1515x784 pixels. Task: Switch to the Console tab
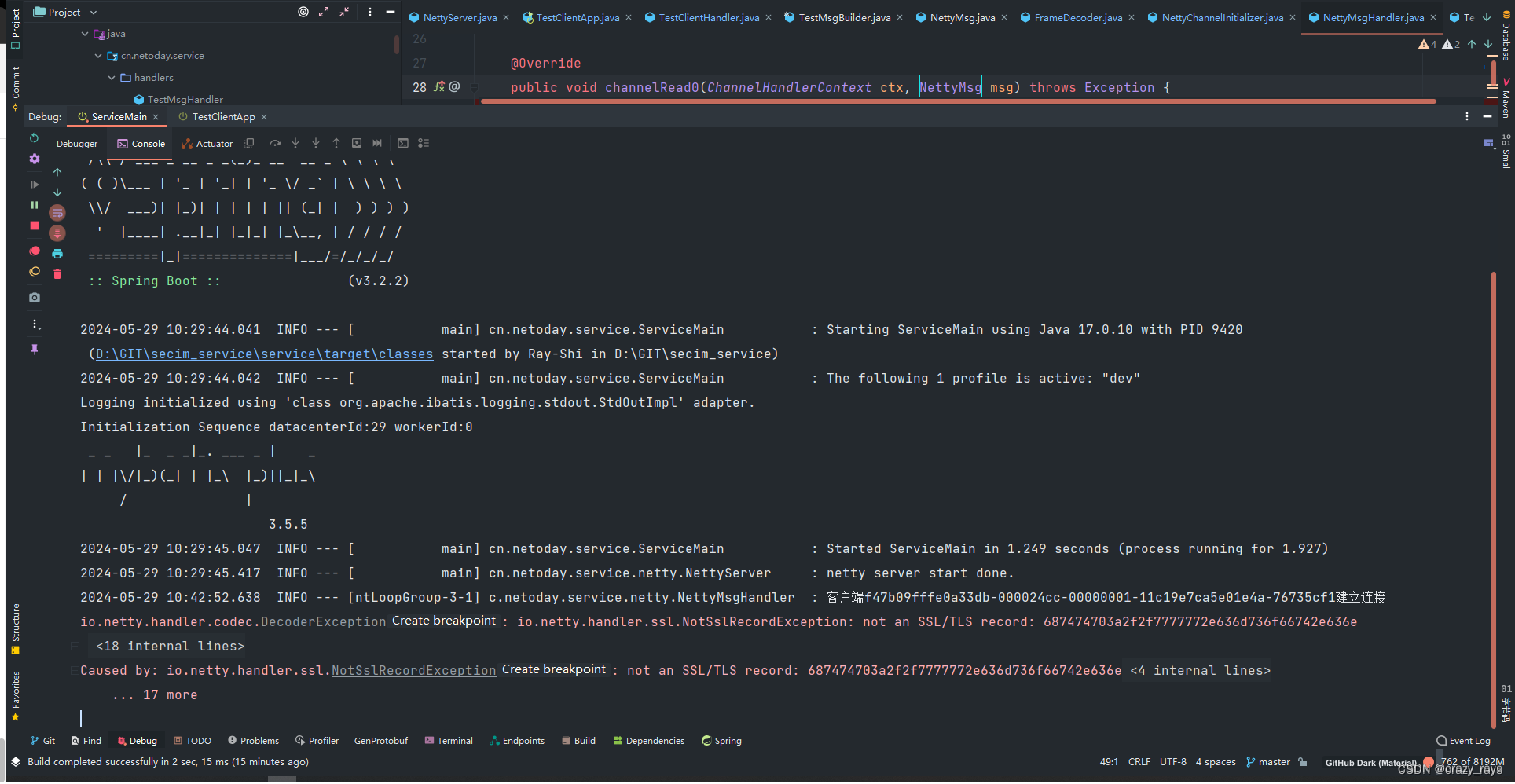tap(141, 144)
